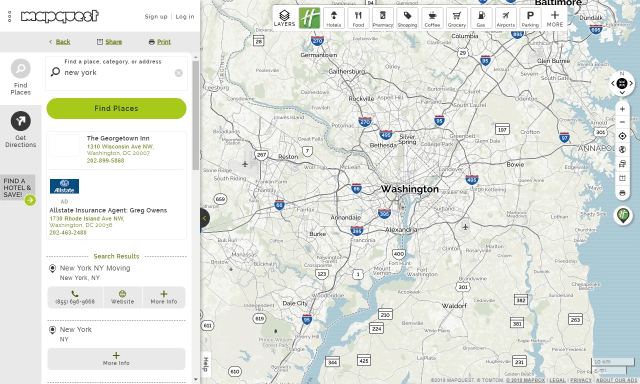Show Pharmacy locations on the map

pos(383,18)
